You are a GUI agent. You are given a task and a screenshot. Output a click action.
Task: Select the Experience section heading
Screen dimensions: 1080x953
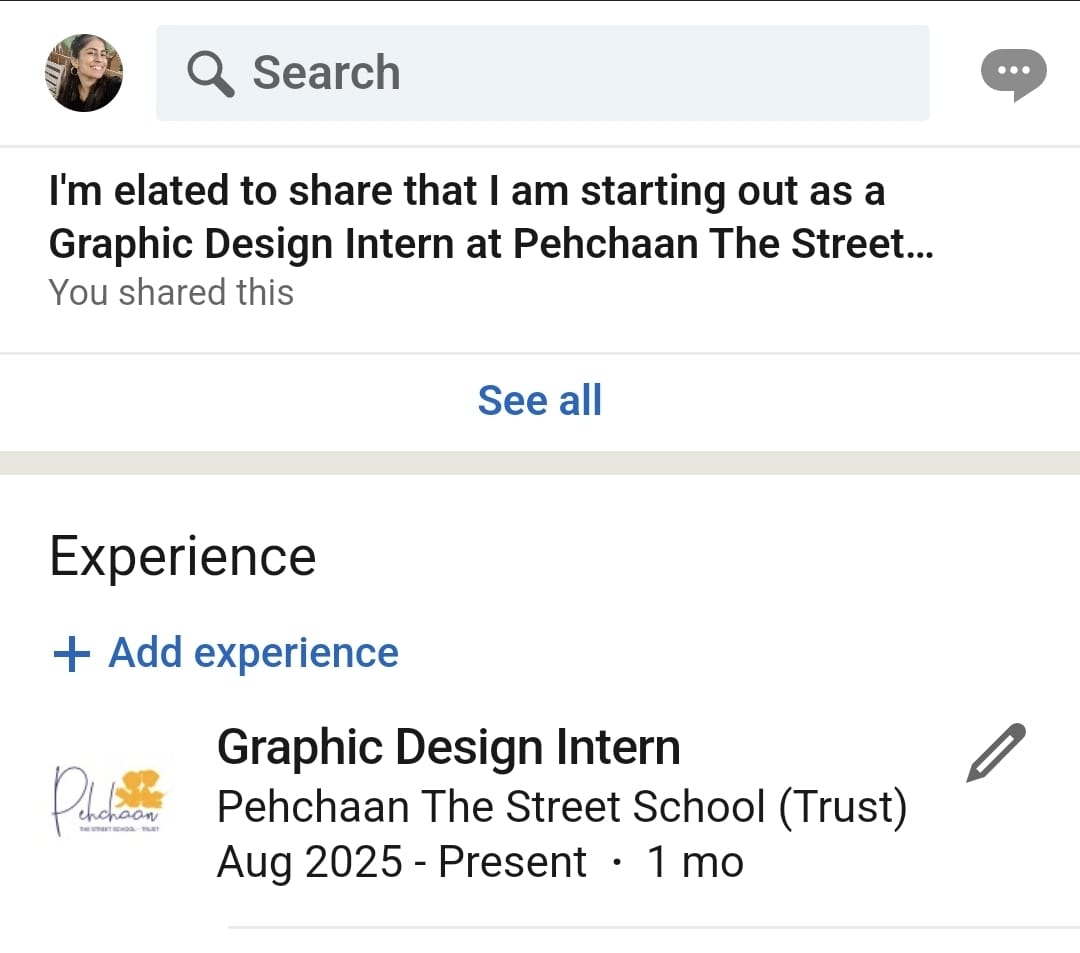point(182,557)
